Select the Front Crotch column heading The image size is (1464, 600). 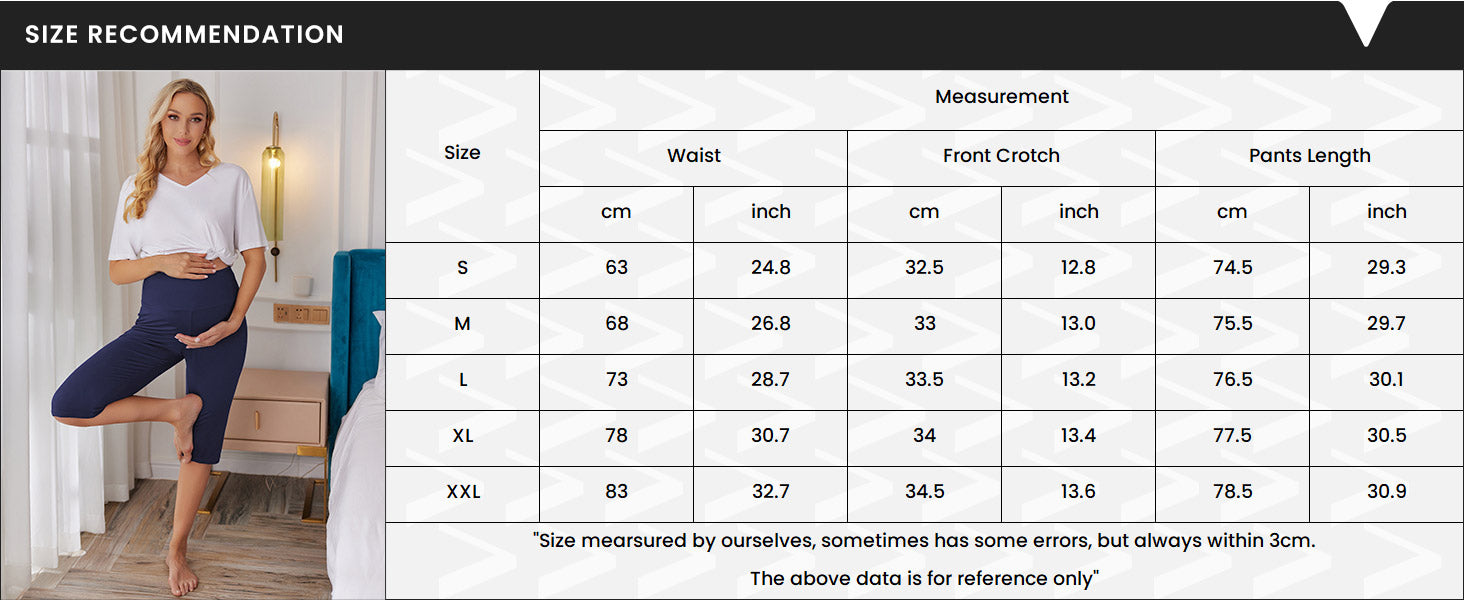pyautogui.click(x=1001, y=156)
